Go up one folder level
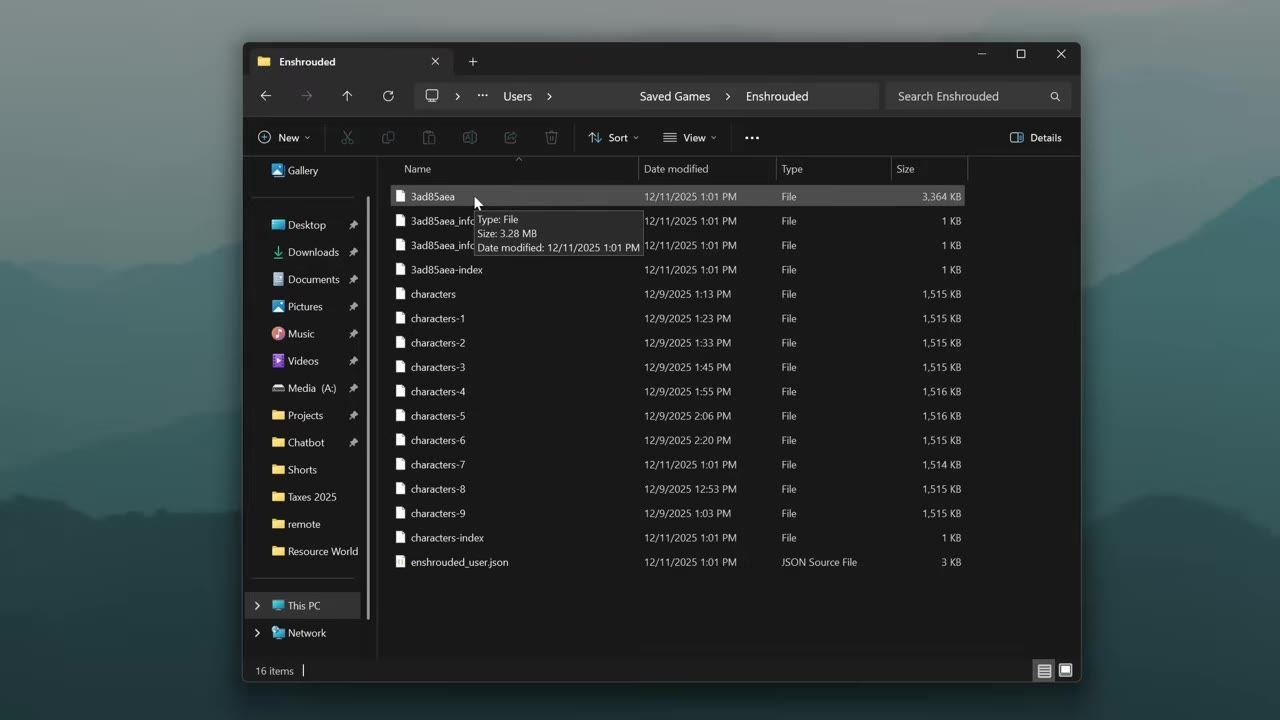1280x720 pixels. 347,96
